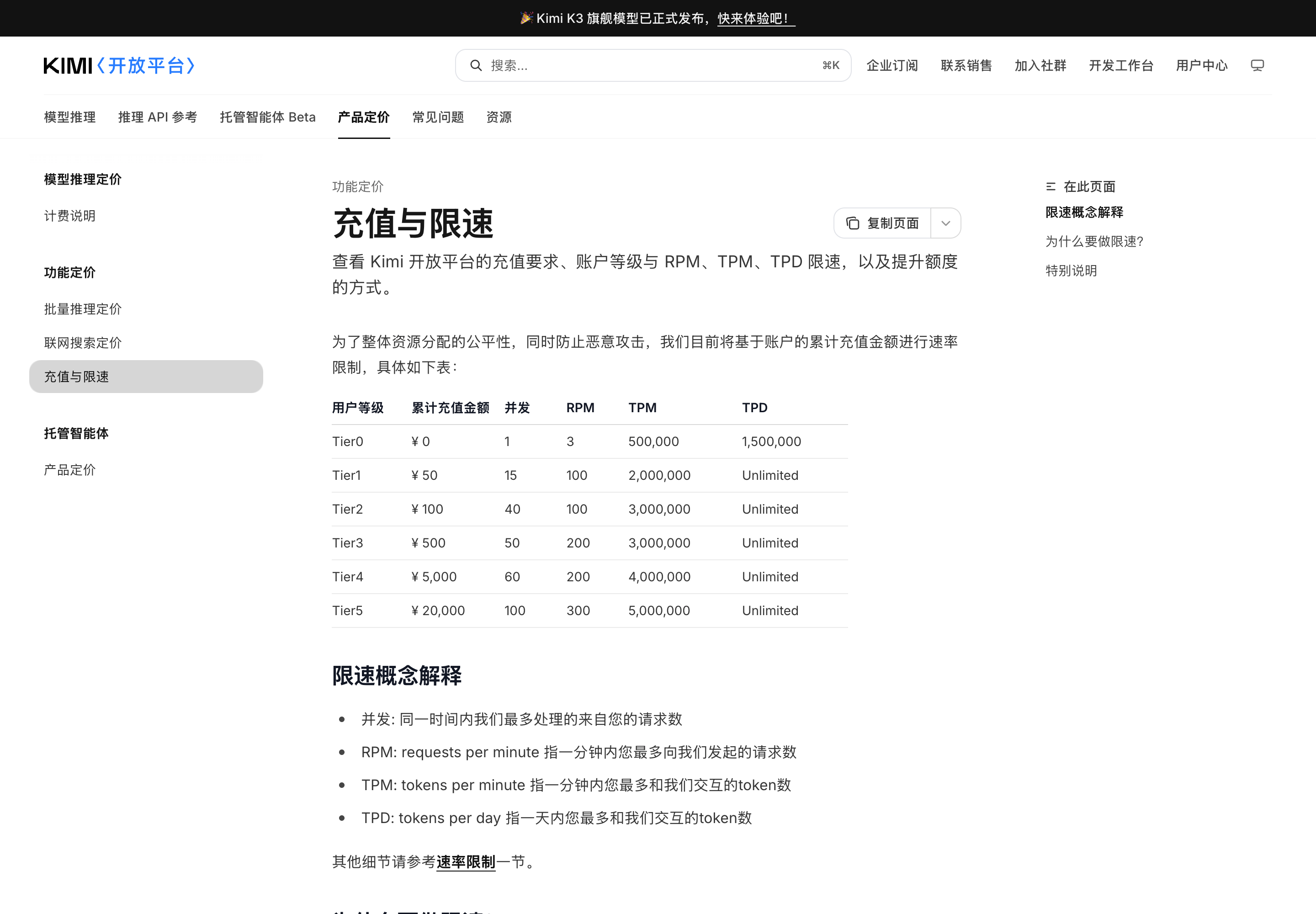Click the Tier5 table cell
The width and height of the screenshot is (1316, 914).
tap(348, 611)
